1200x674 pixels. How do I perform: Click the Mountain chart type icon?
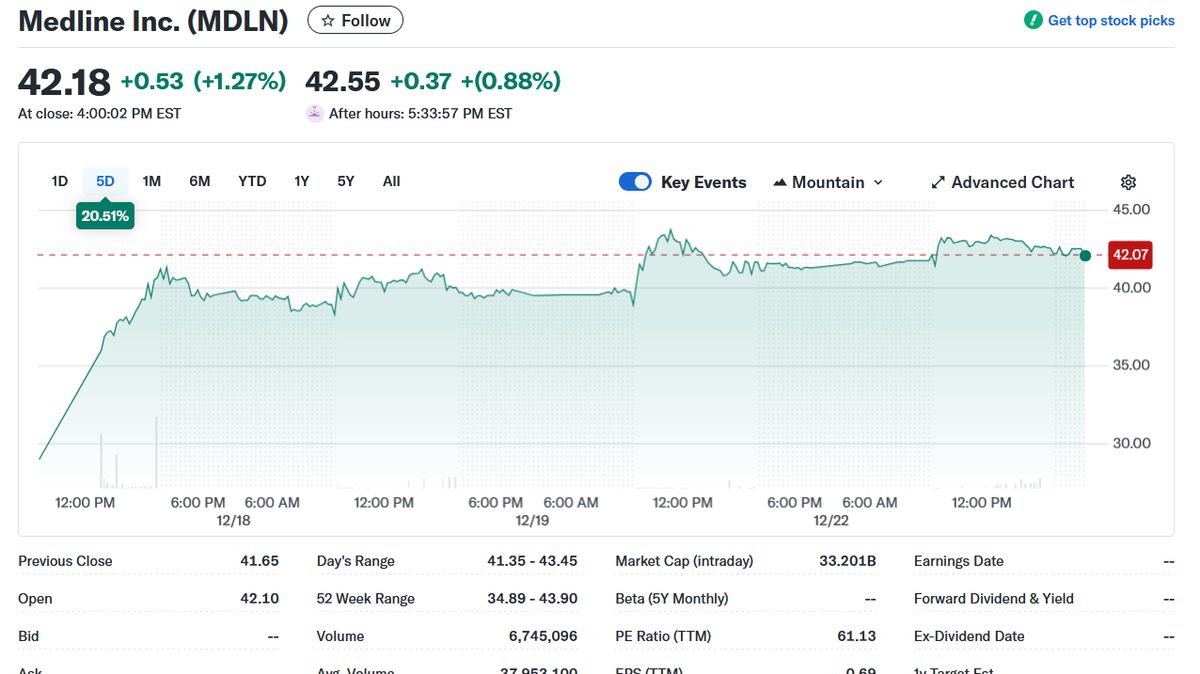pos(780,182)
